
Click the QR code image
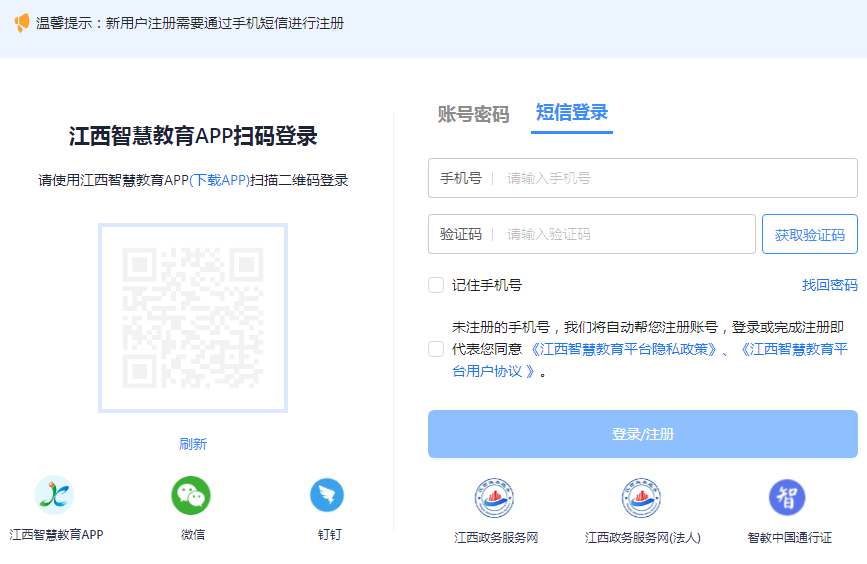pos(193,318)
